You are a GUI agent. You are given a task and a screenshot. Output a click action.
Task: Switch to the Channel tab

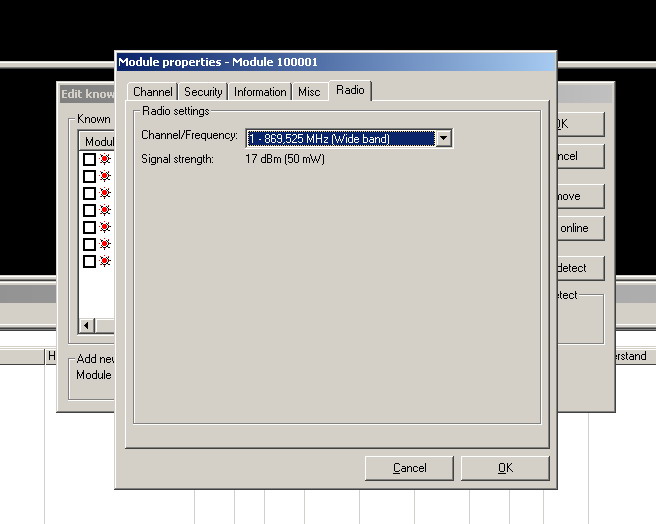[152, 92]
